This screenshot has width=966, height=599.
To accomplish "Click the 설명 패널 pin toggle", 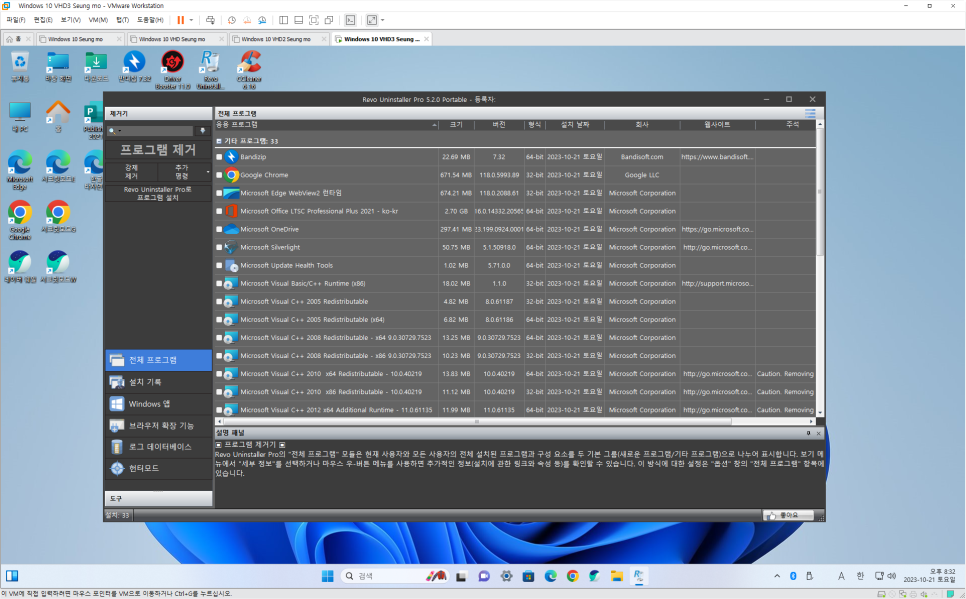I will tap(809, 433).
